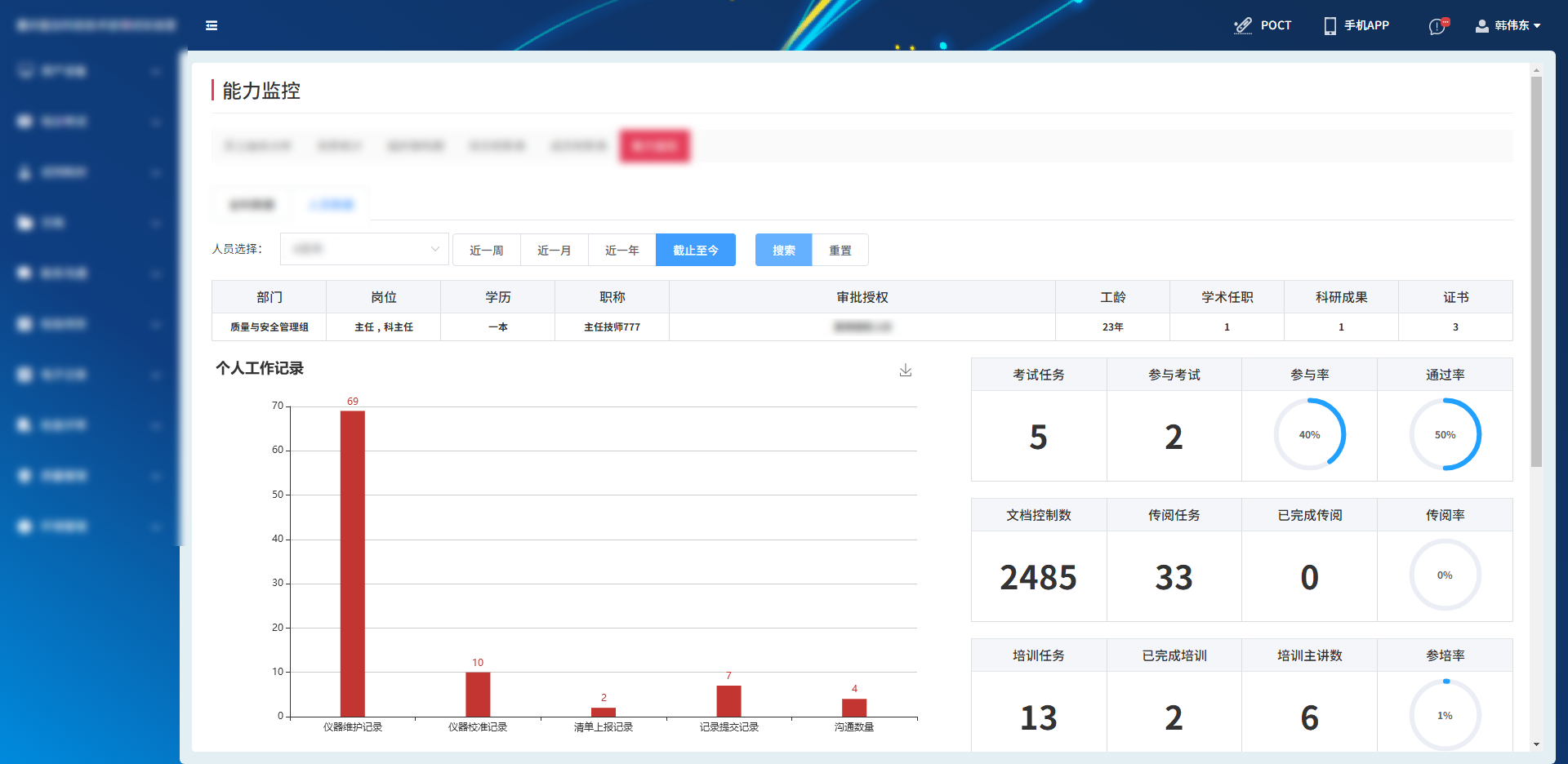Screen dimensions: 1568x764
Task: Click the user avatar icon beside 韩伟东
Action: (x=1481, y=25)
